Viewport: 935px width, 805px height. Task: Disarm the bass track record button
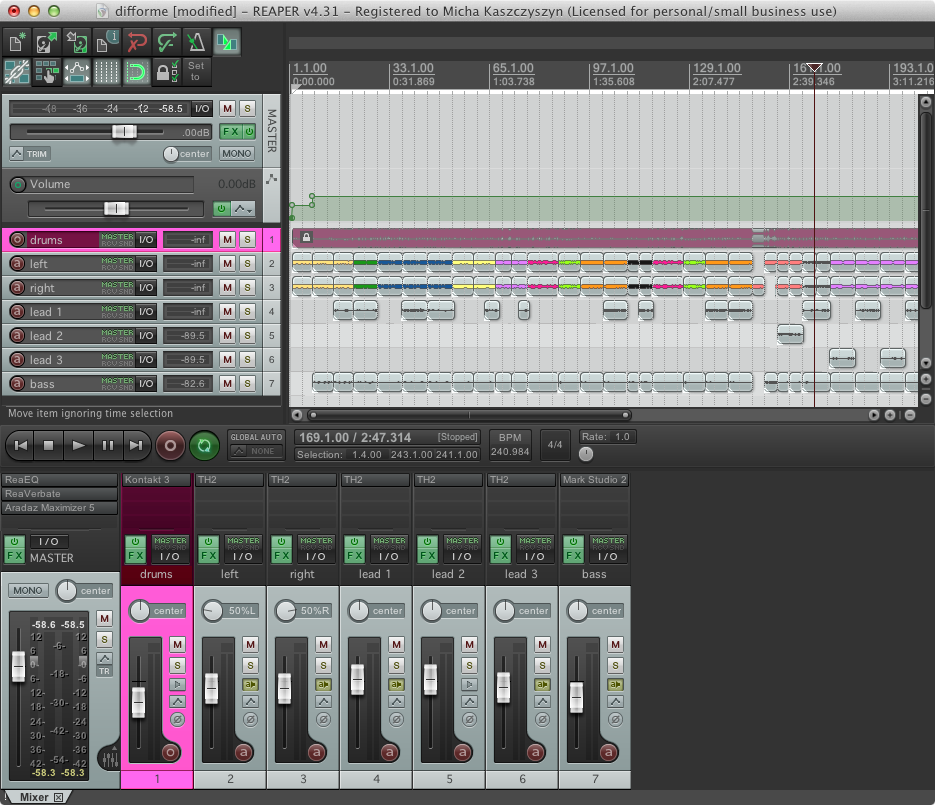click(x=18, y=383)
